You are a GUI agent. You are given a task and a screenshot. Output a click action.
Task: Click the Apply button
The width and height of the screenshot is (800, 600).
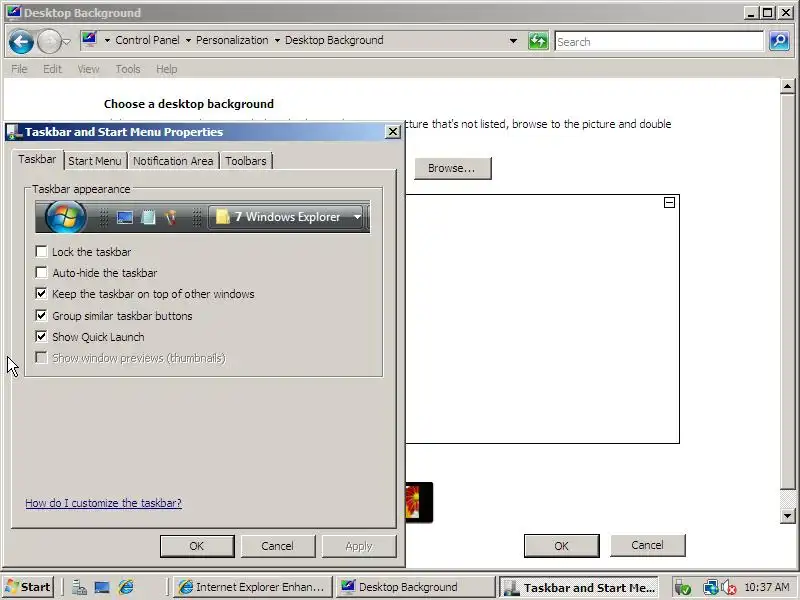(x=359, y=546)
